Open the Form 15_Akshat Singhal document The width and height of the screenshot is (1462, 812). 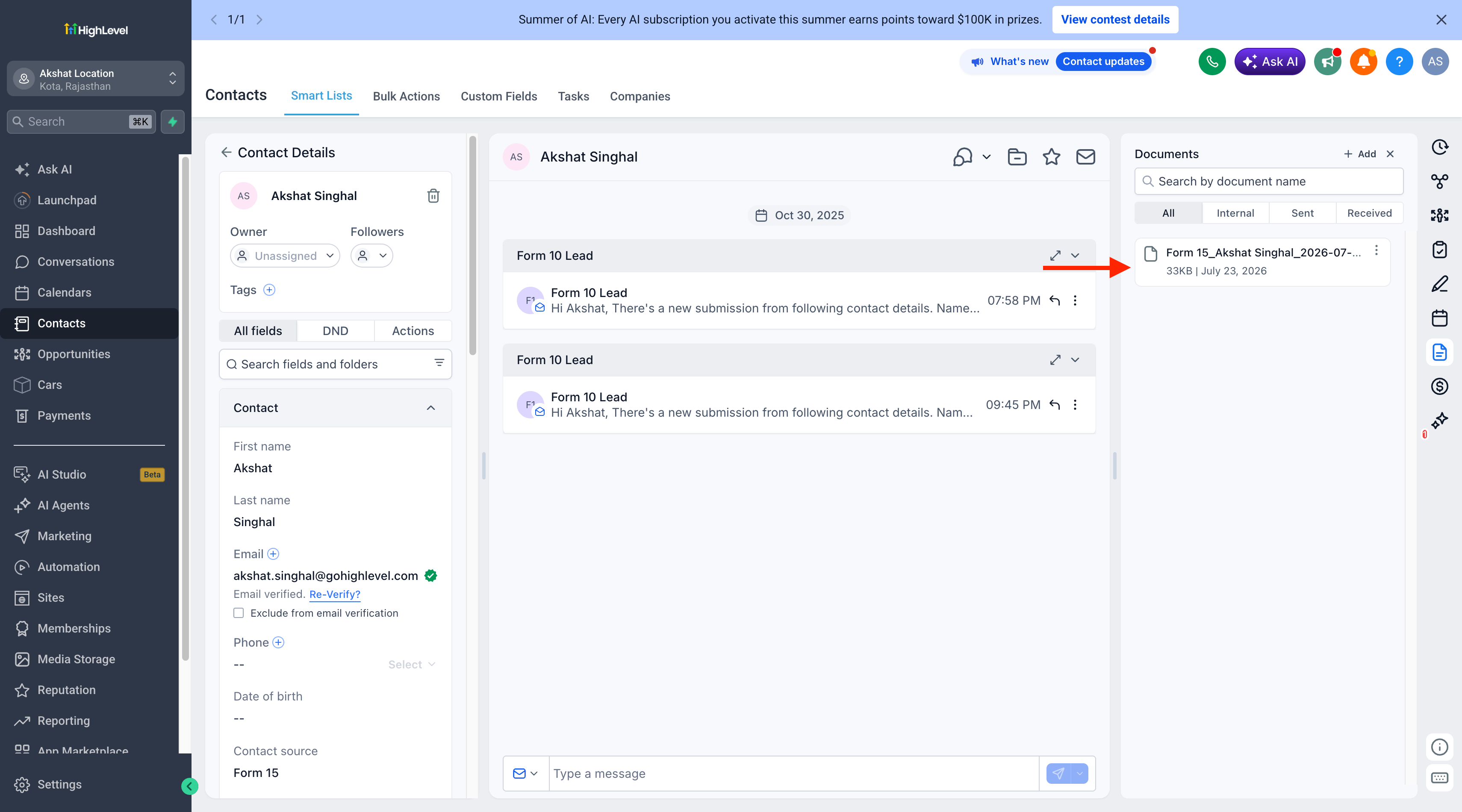[x=1262, y=262]
